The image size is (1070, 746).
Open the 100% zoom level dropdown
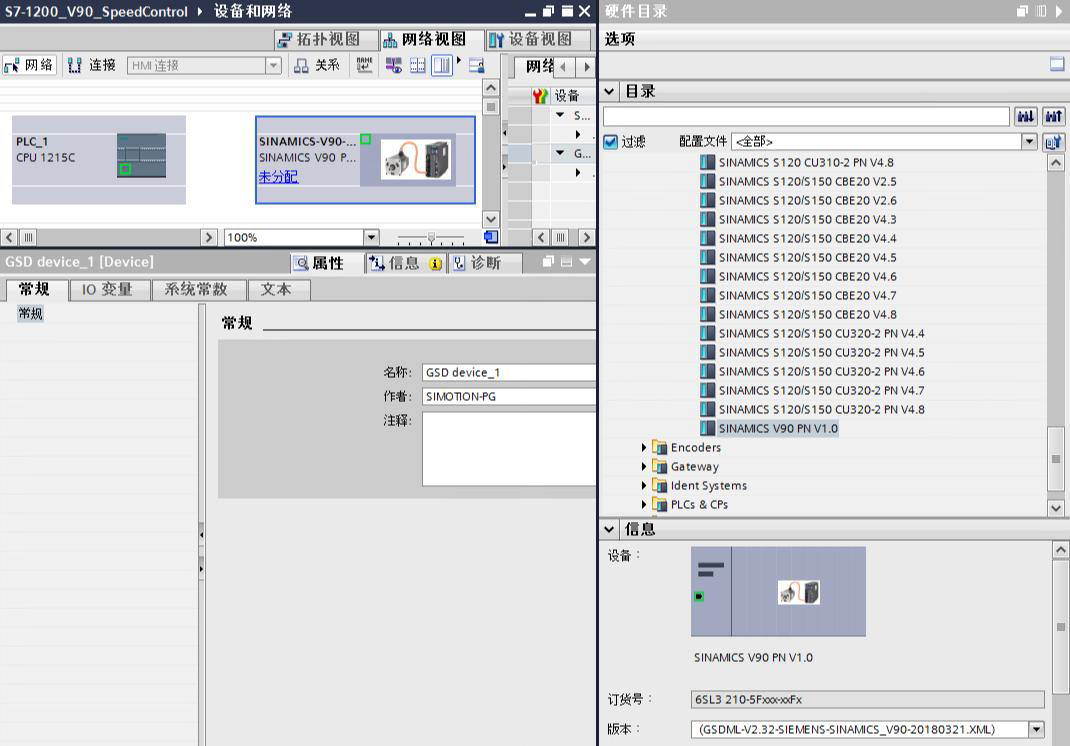pos(371,238)
